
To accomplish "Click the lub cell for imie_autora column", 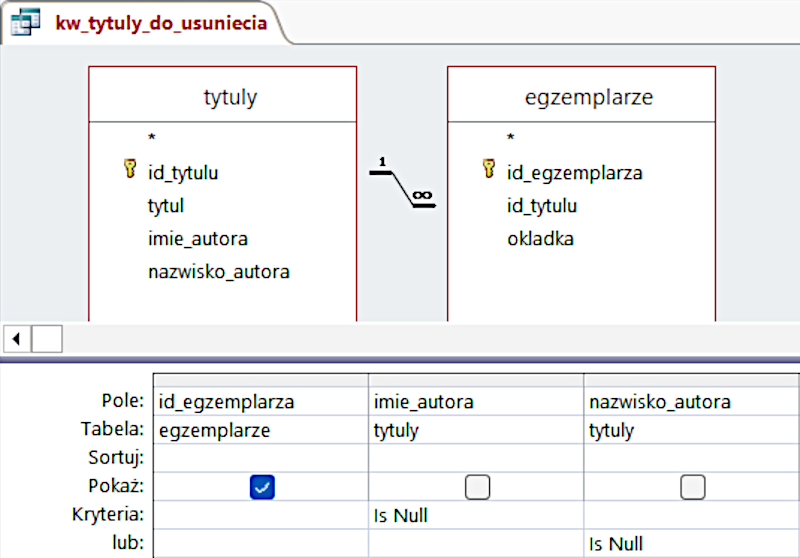I will pyautogui.click(x=476, y=544).
